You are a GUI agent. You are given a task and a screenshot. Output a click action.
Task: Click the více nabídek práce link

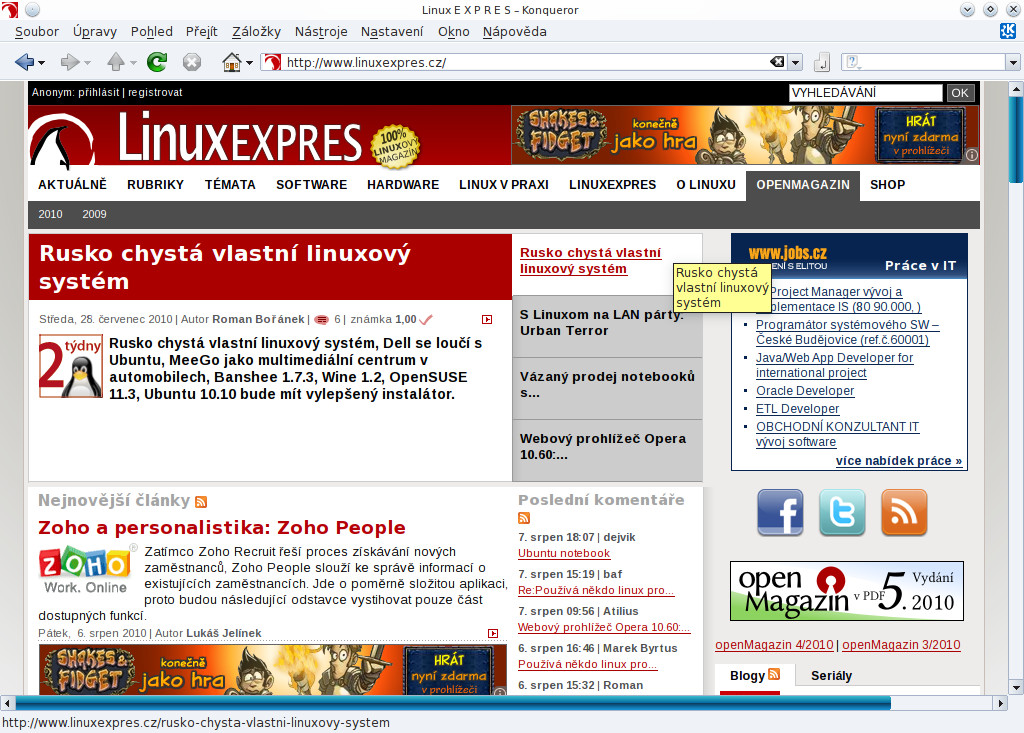click(899, 461)
